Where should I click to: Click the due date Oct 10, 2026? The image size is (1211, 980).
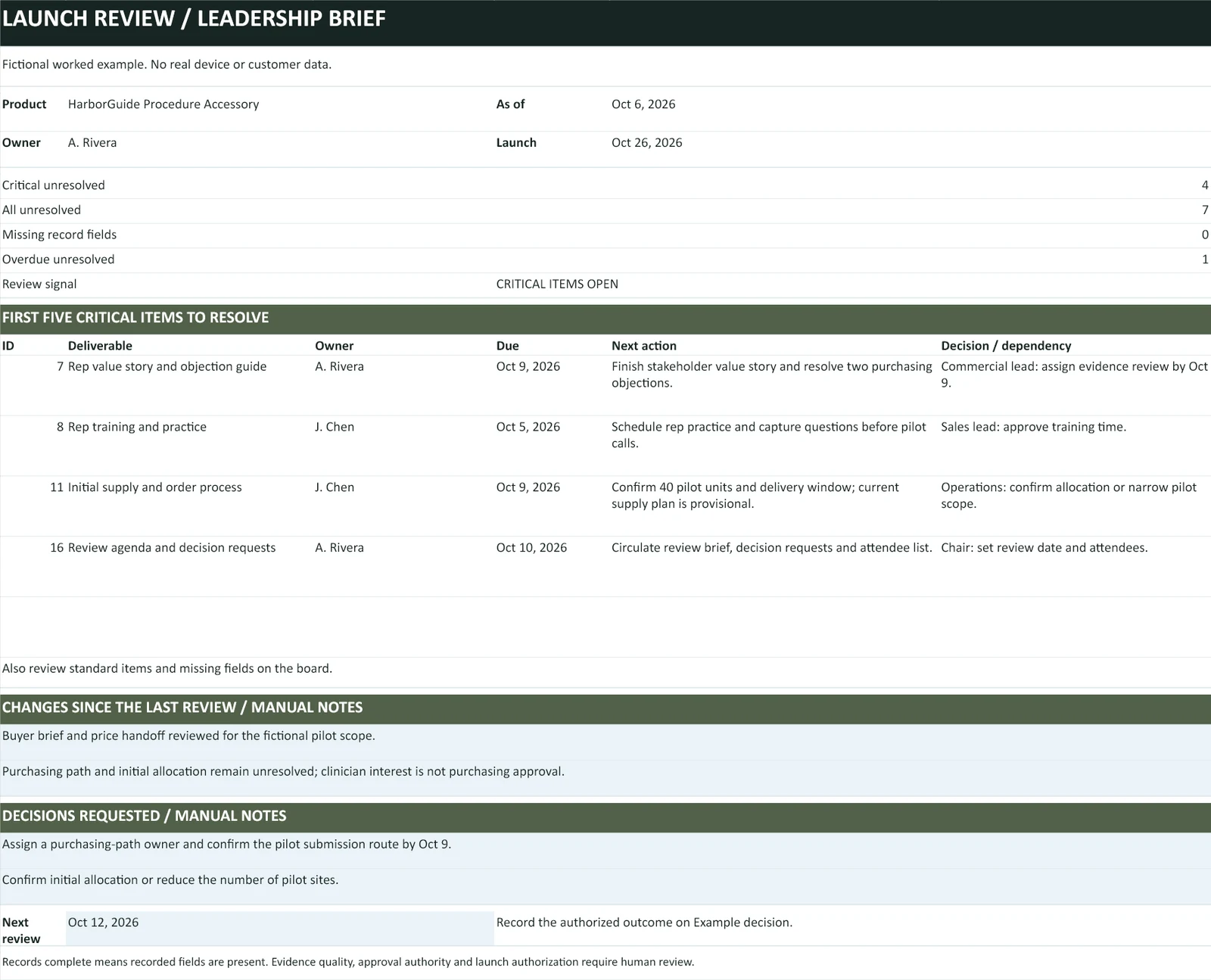click(x=531, y=548)
